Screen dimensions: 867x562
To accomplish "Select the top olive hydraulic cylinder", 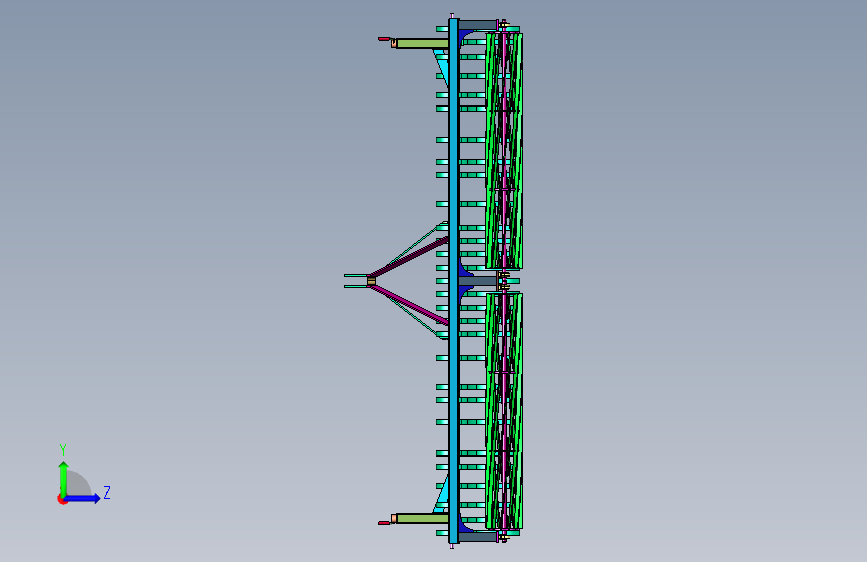I will 422,43.
